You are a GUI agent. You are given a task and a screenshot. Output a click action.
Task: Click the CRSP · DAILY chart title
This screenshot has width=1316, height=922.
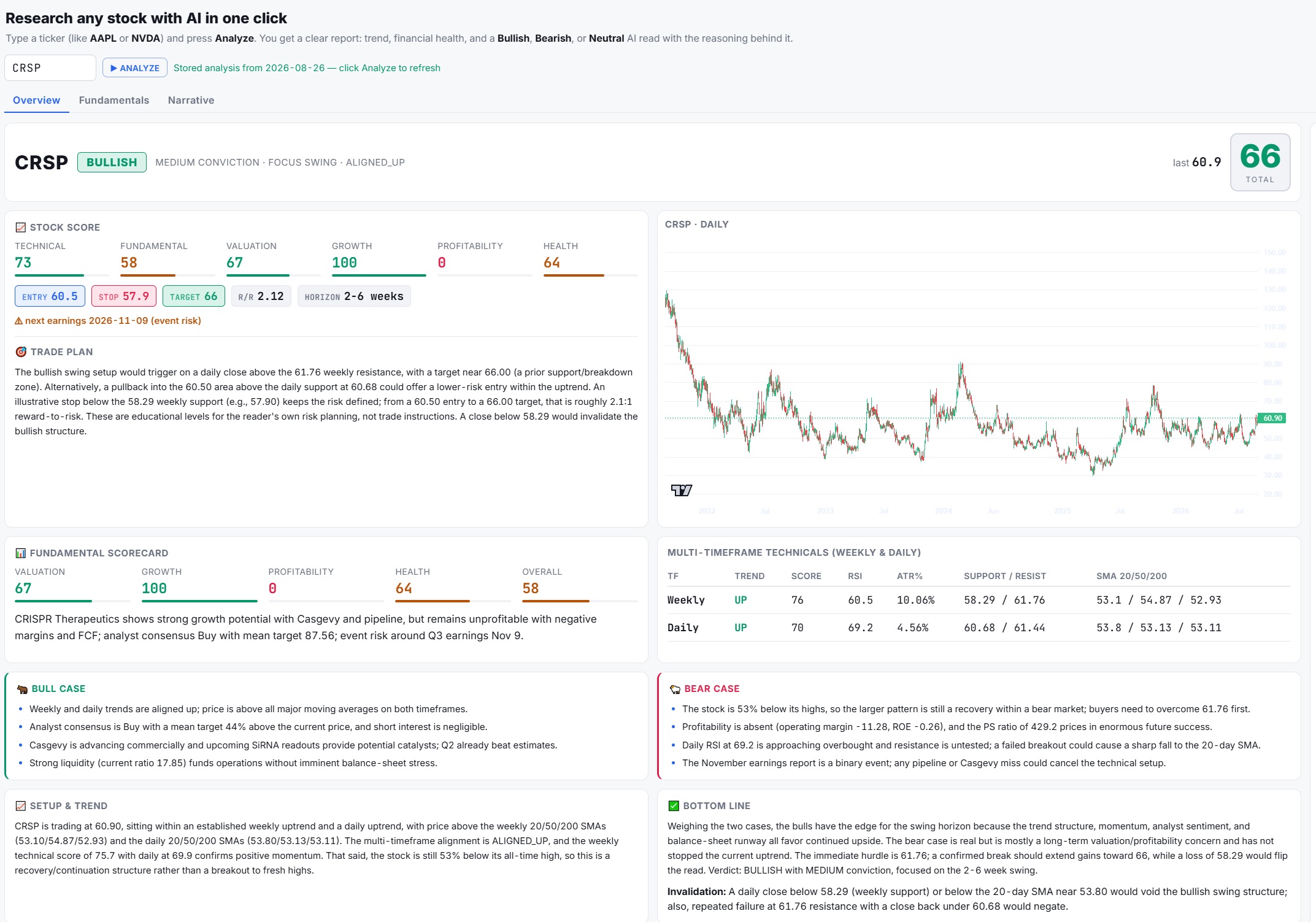tap(697, 225)
